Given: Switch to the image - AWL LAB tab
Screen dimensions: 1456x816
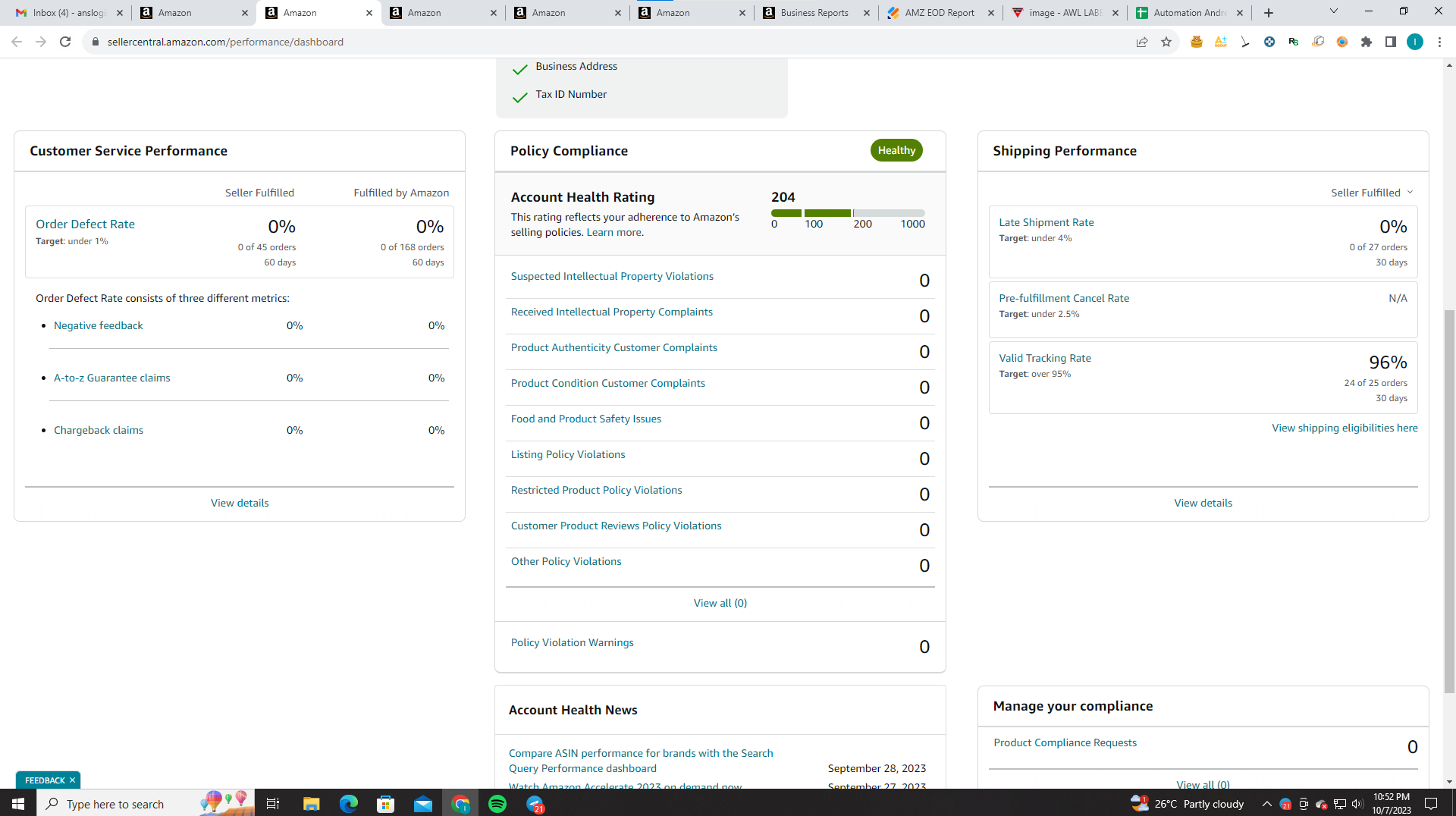Looking at the screenshot, I should tap(1065, 13).
